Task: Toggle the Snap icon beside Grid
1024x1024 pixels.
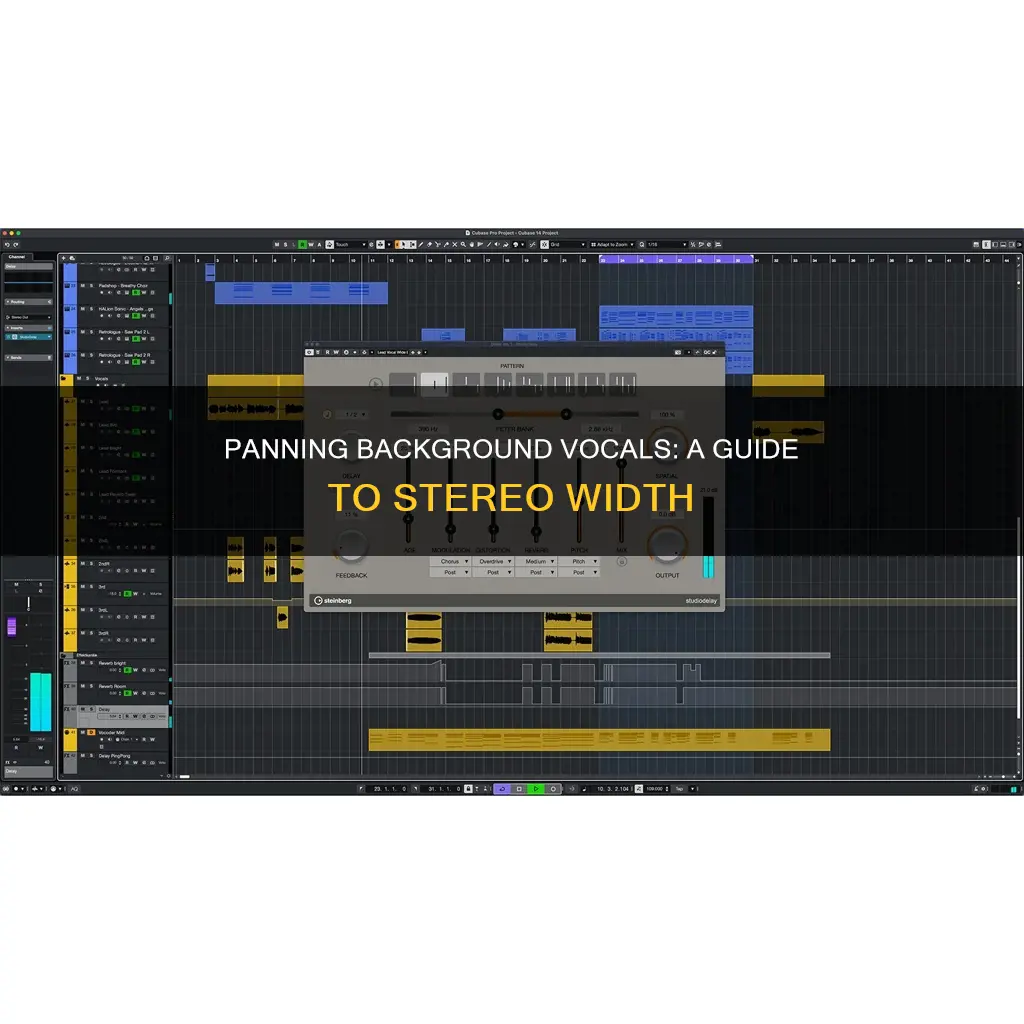Action: (x=545, y=244)
